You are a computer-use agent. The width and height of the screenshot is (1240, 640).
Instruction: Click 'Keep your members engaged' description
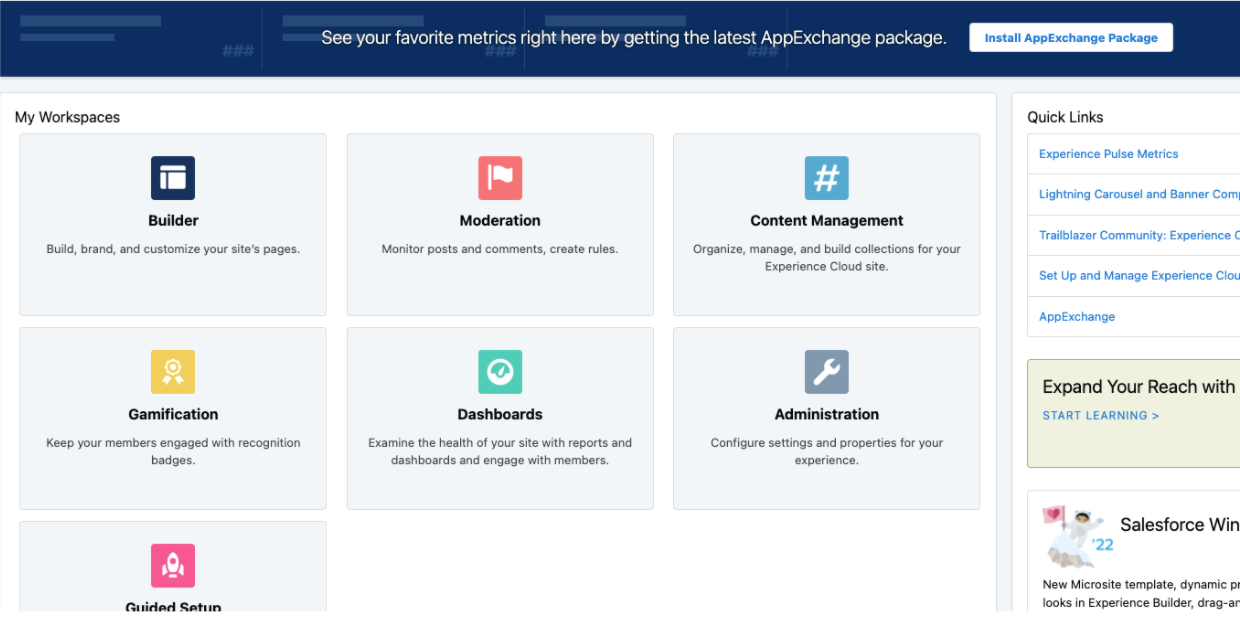click(173, 451)
